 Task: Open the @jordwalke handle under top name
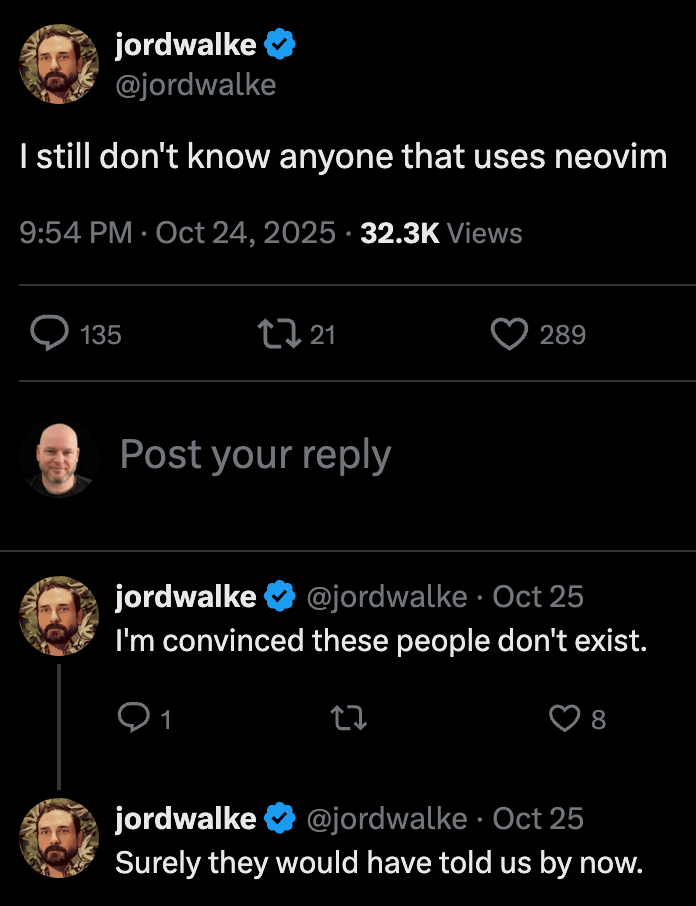(195, 85)
